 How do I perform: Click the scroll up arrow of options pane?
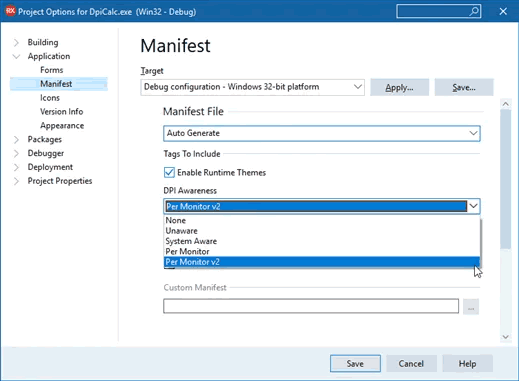pos(505,104)
